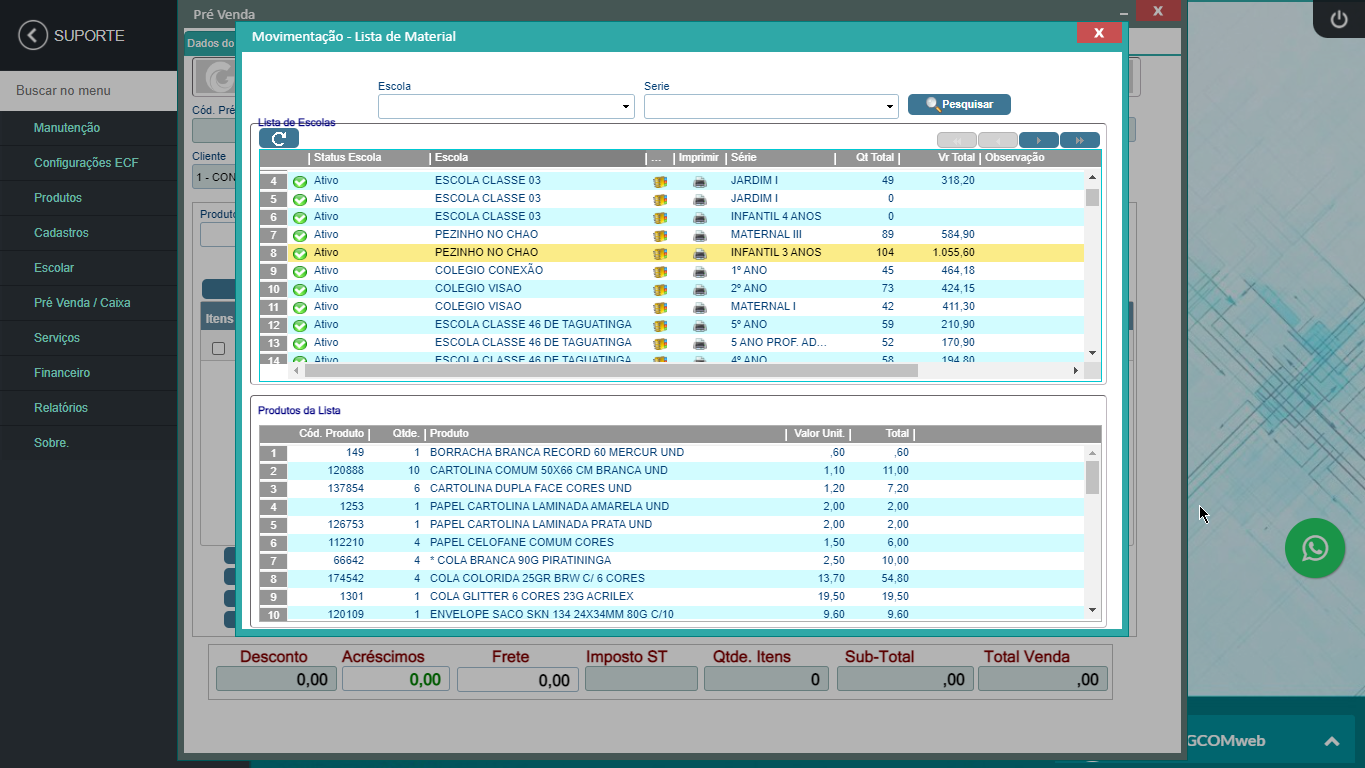Open books icon for 5º ANO row
The image size is (1365, 768).
pyautogui.click(x=659, y=325)
